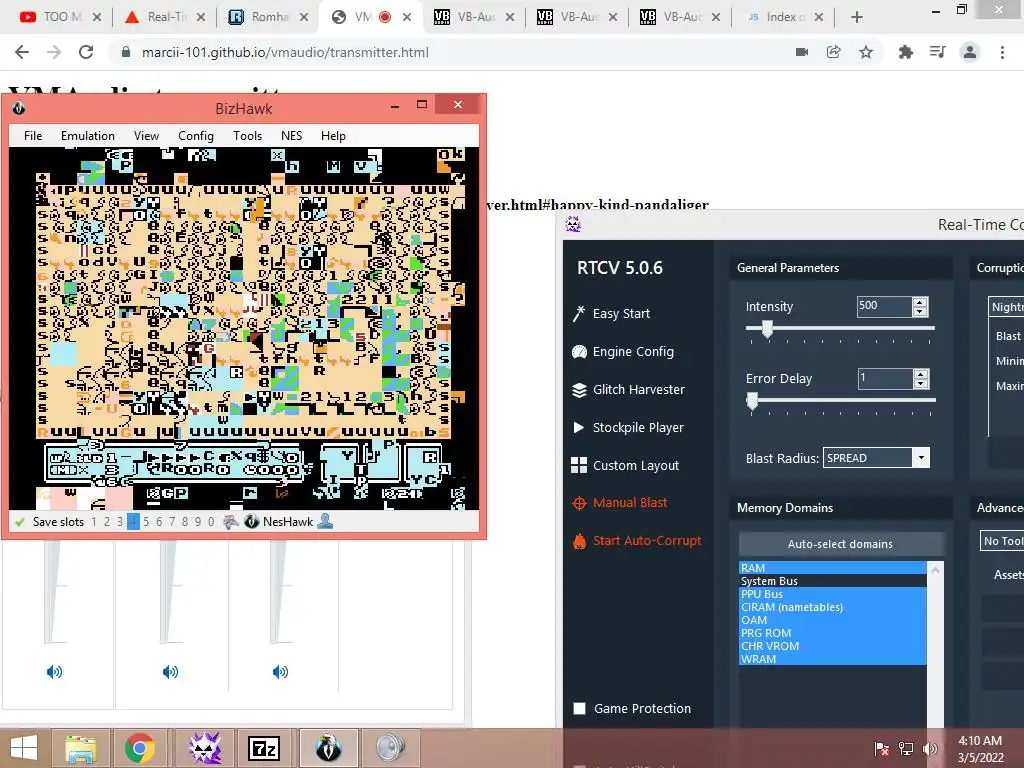Switch to the TOO M YouTube tab
The image size is (1024, 768).
(x=60, y=17)
